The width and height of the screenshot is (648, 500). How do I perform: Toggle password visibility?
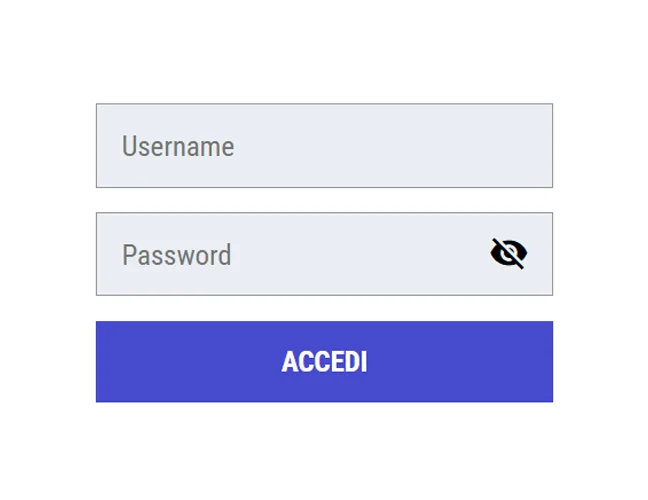(x=509, y=253)
